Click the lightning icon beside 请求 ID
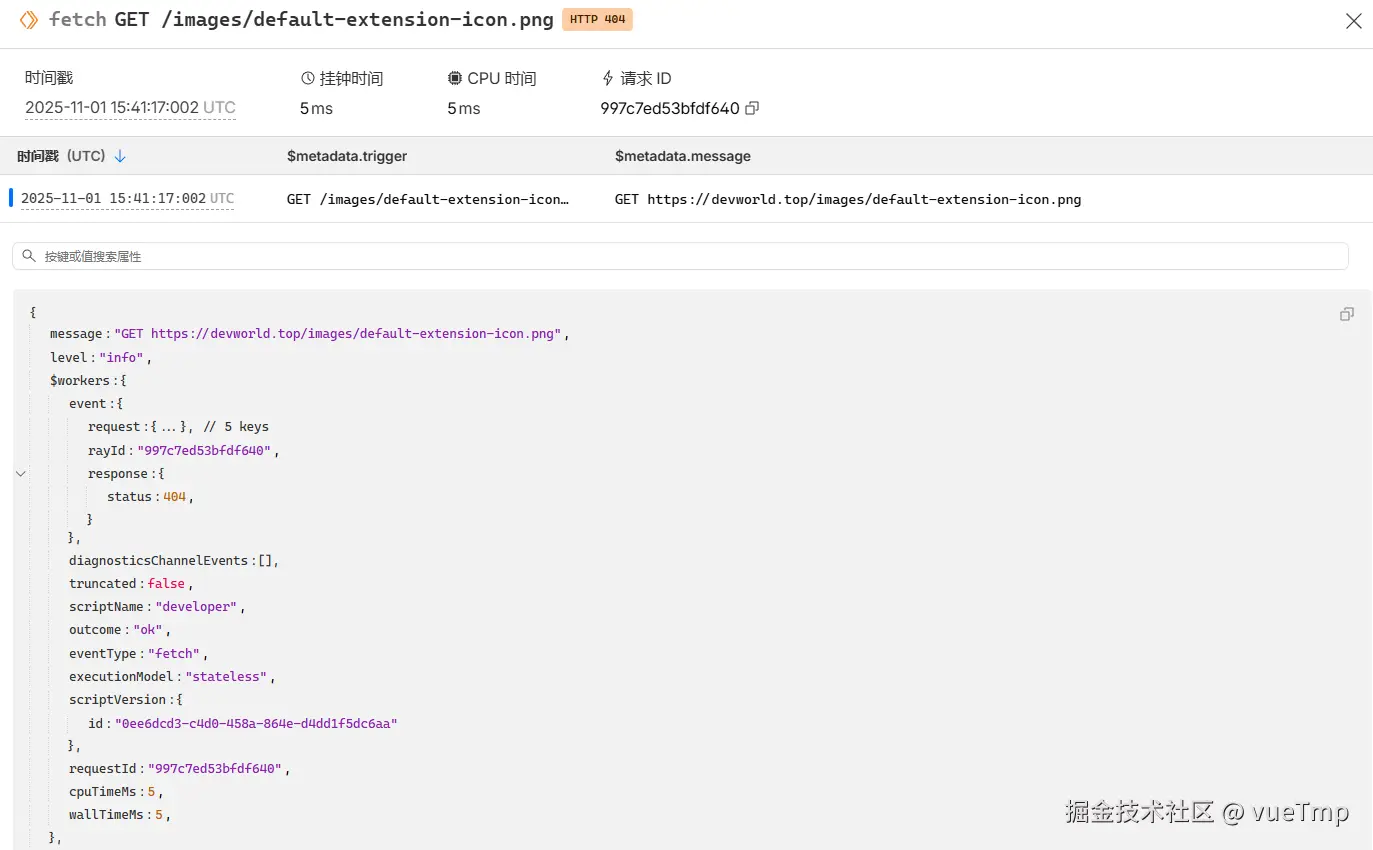Image resolution: width=1373 pixels, height=850 pixels. [608, 78]
